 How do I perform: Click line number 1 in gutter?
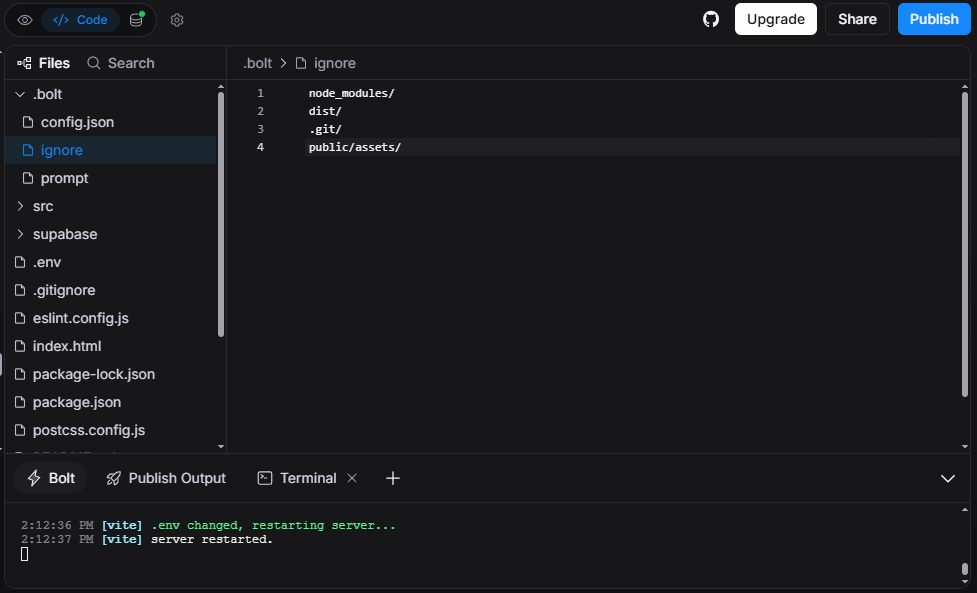[x=260, y=93]
